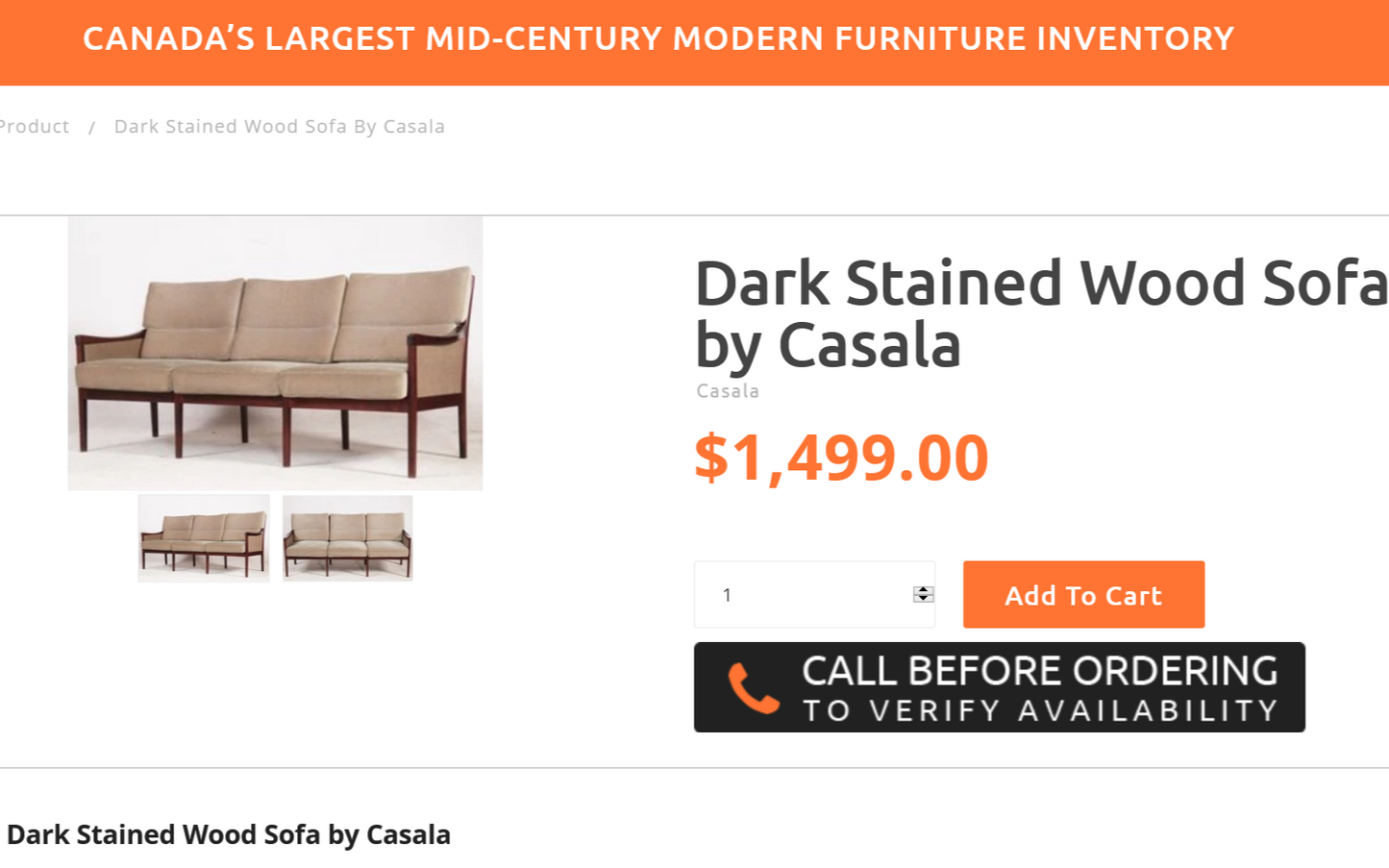Click the breadcrumb slash separator
Screen dimensions: 1389x868
click(91, 128)
